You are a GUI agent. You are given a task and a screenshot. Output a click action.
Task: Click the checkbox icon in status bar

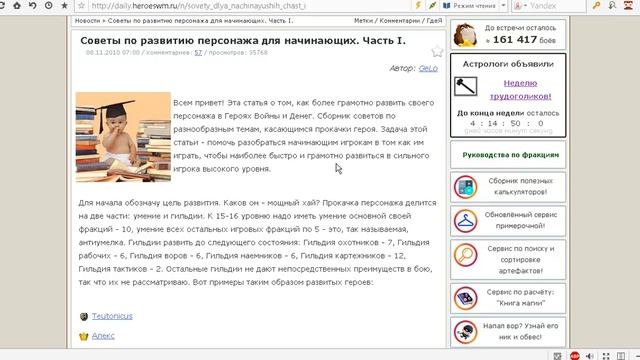tap(557, 356)
